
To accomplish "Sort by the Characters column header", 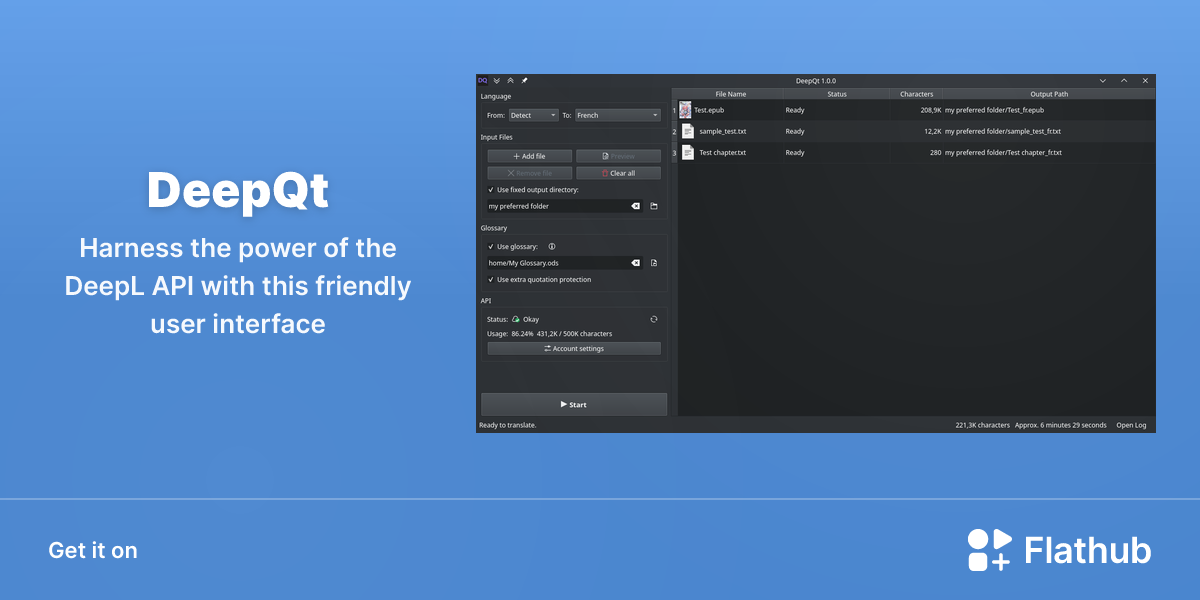I will pyautogui.click(x=916, y=94).
